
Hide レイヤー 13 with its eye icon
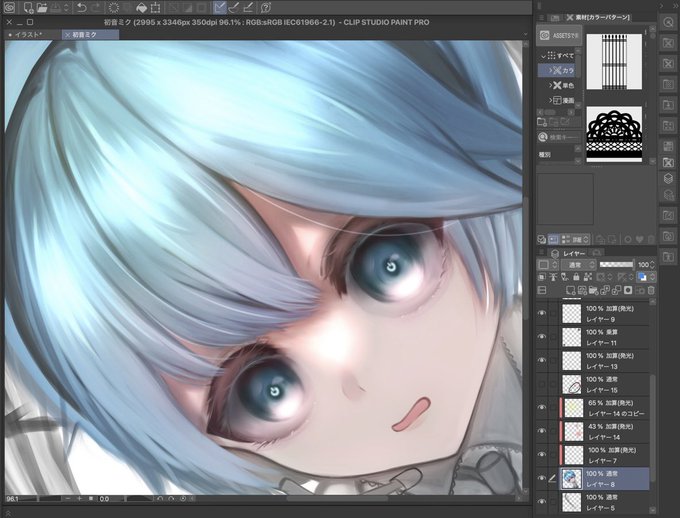[x=542, y=361]
